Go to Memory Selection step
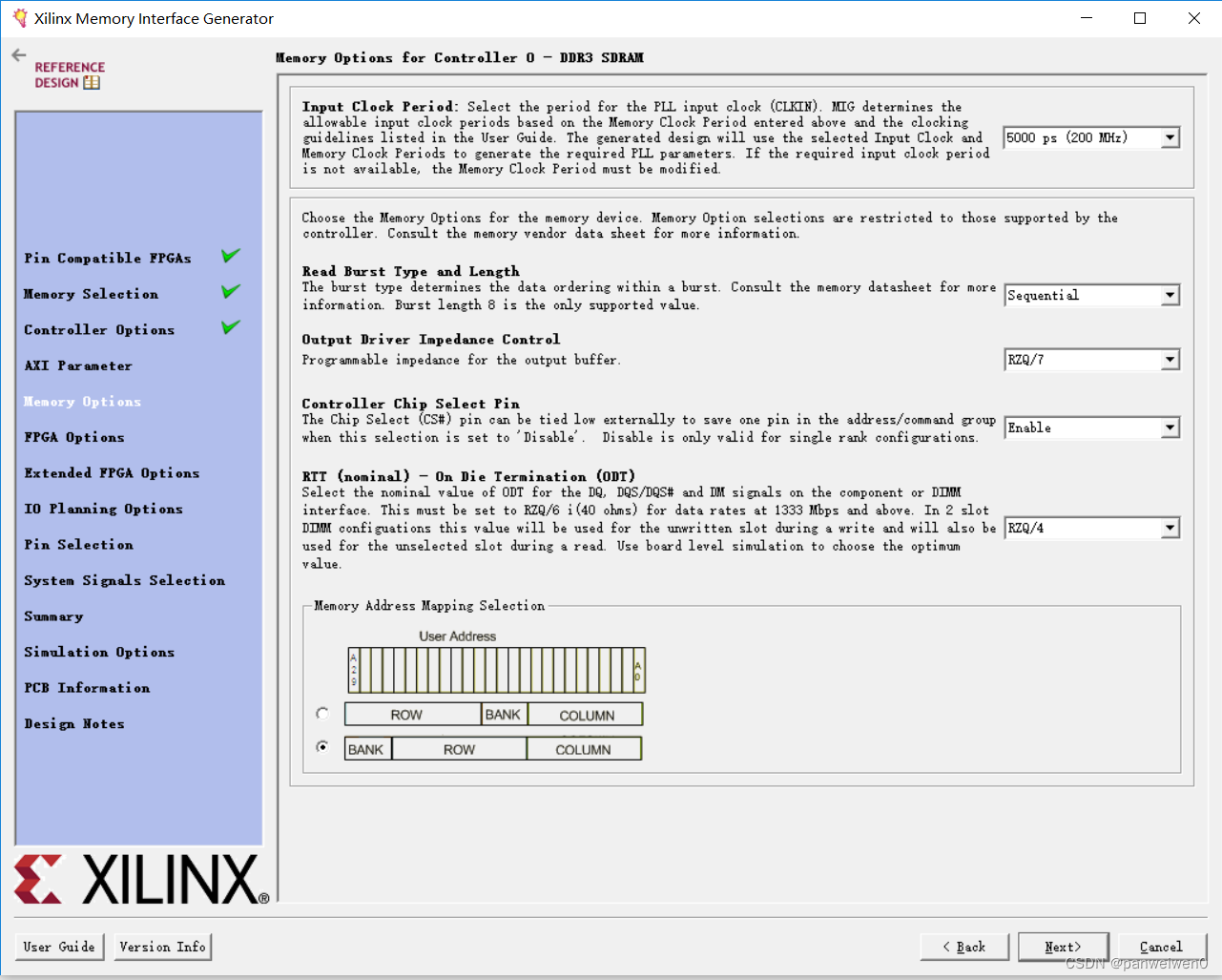The height and width of the screenshot is (980, 1222). [x=92, y=294]
